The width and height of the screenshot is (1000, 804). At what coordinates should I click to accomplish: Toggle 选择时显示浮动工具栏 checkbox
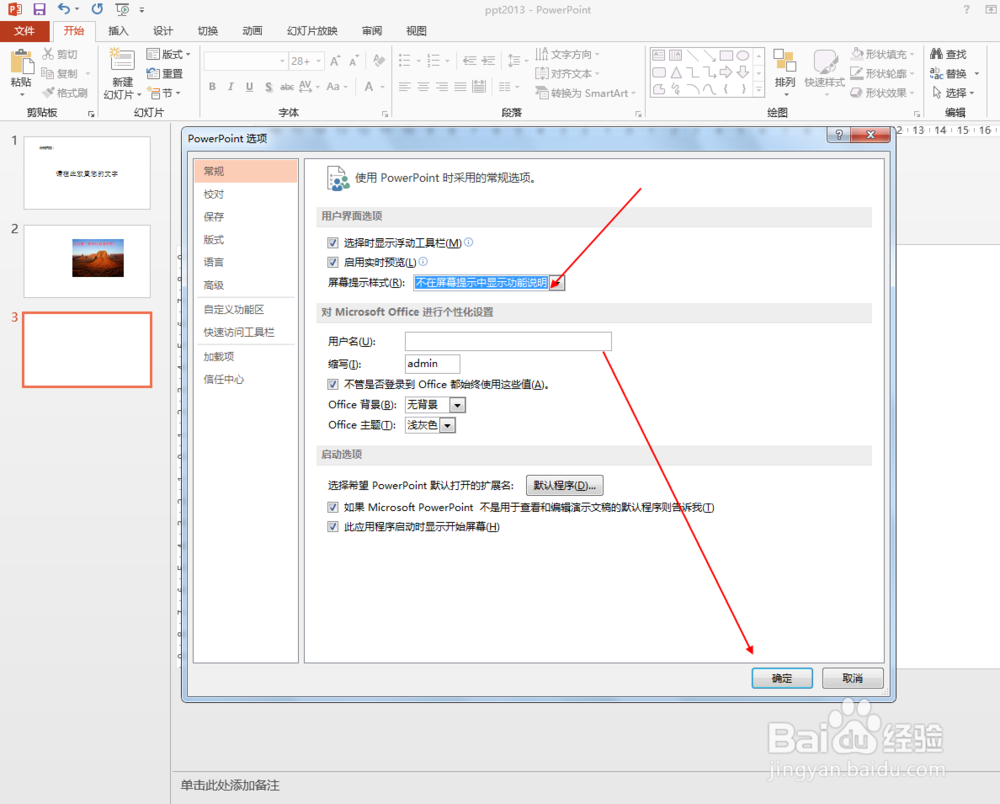pyautogui.click(x=332, y=243)
